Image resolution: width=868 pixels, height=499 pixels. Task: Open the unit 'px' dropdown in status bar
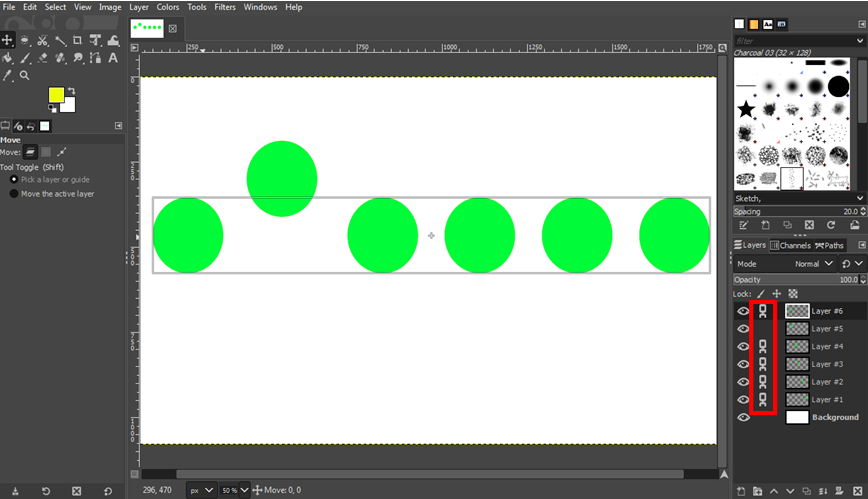tap(201, 490)
